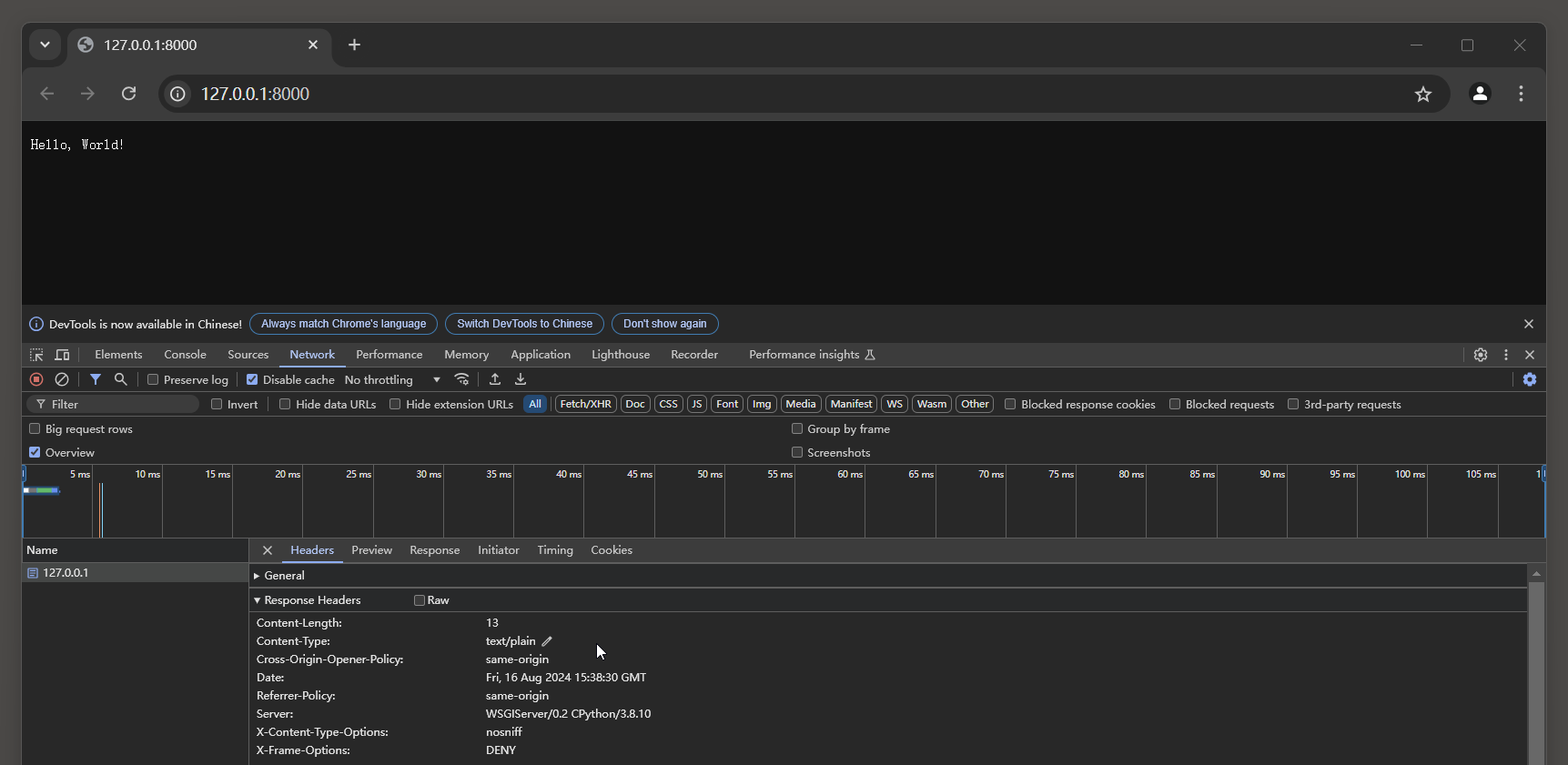Stop recording network log
This screenshot has width=1568, height=765.
36,379
